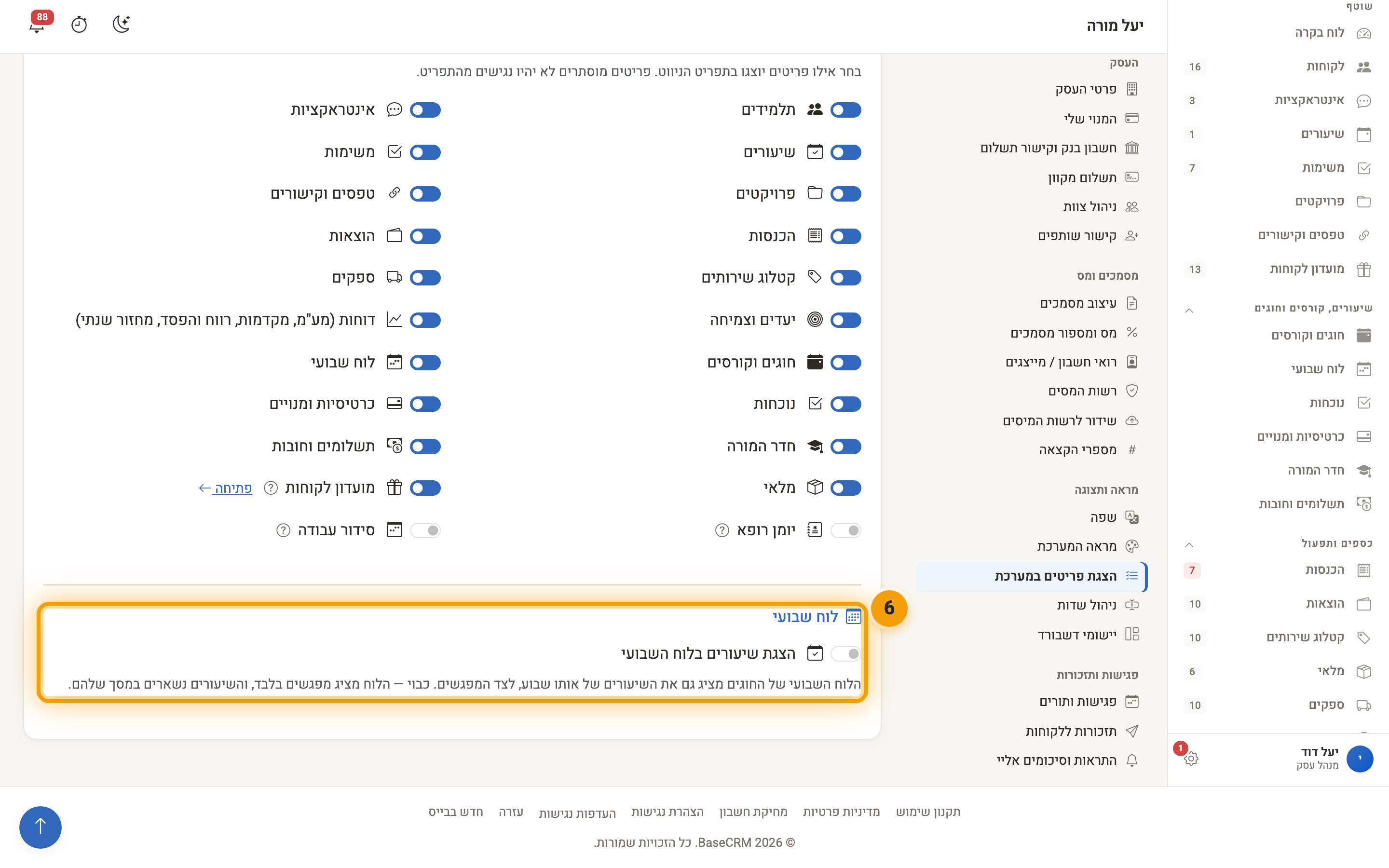Open ניהול שדות settings page

pos(1032,605)
